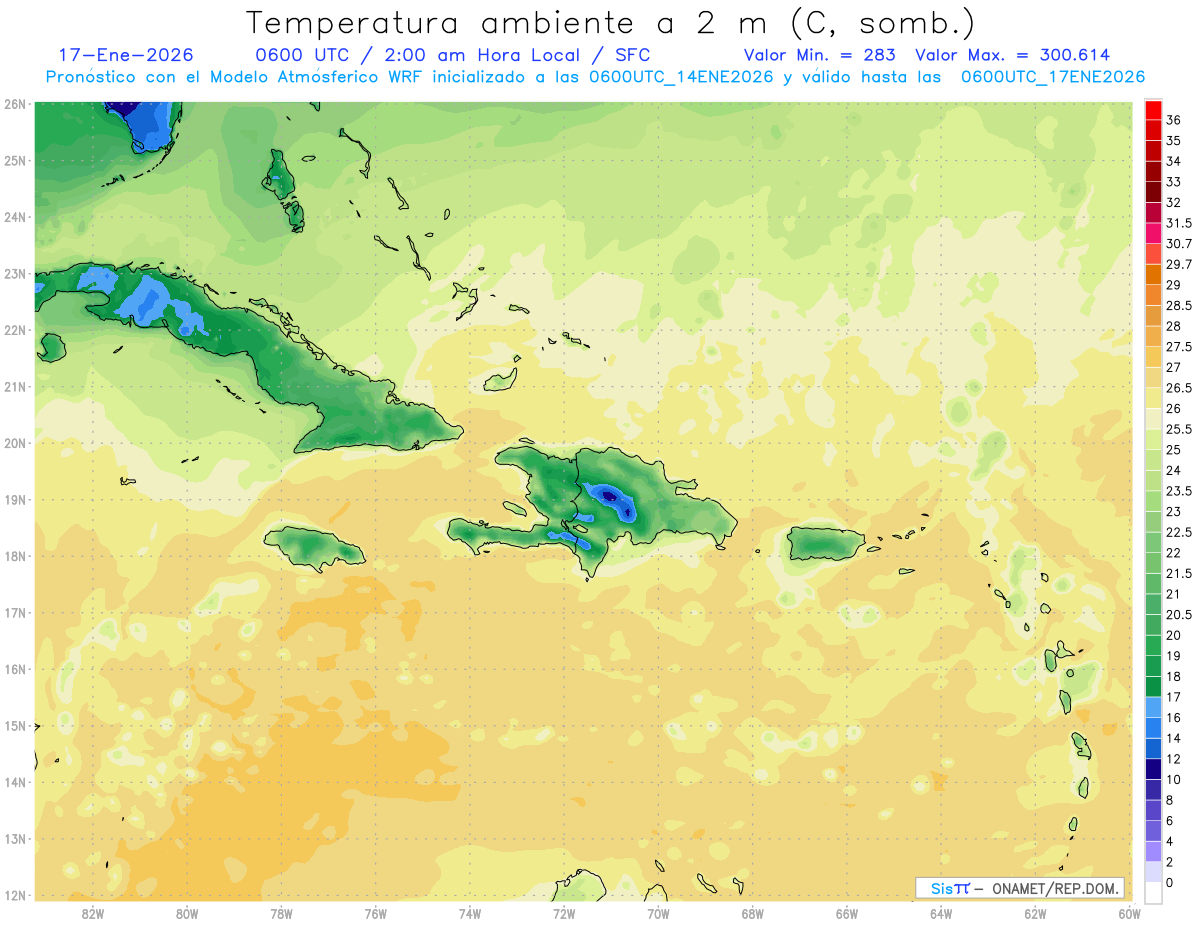This screenshot has height=927, width=1200.
Task: Click latitude axis label '17N'
Action: point(15,613)
